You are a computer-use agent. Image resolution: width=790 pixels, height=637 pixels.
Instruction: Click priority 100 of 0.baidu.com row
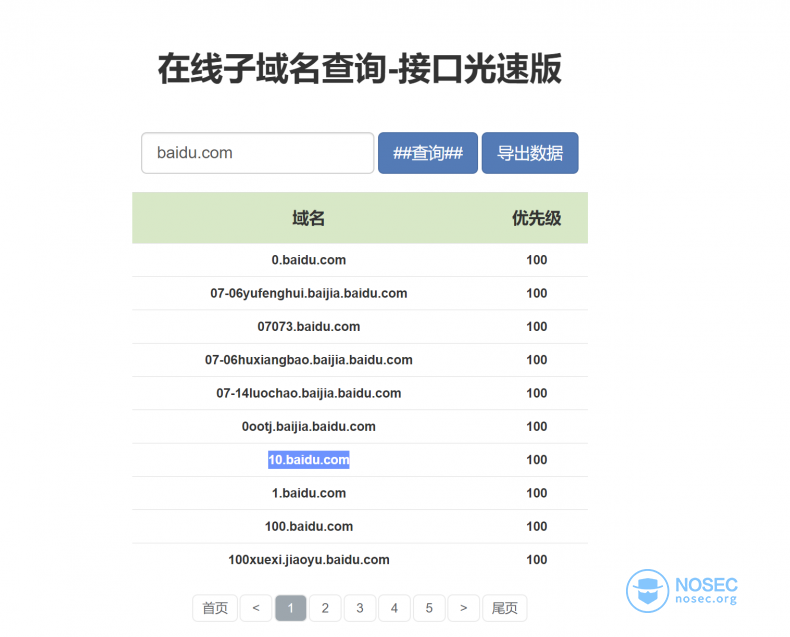click(x=537, y=260)
